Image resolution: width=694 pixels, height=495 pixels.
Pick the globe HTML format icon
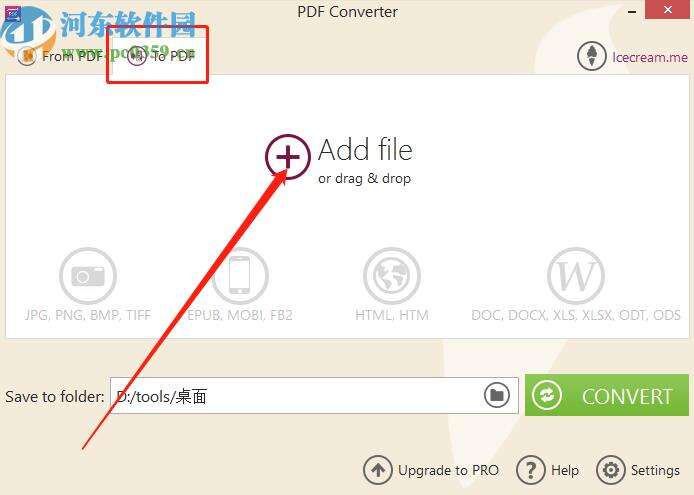point(392,275)
